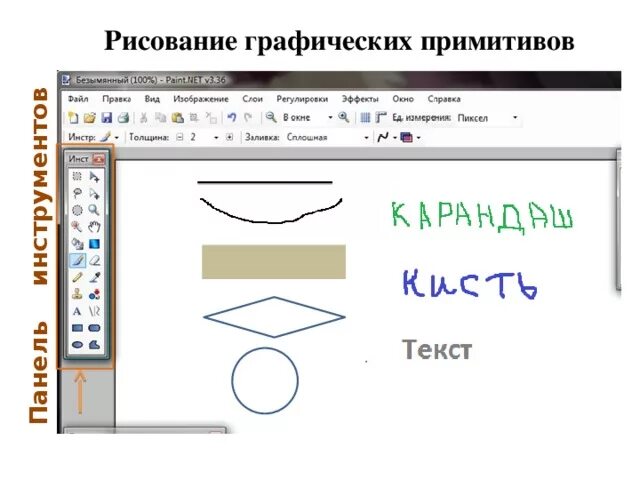Decrease brush width with minus button

coord(180,138)
